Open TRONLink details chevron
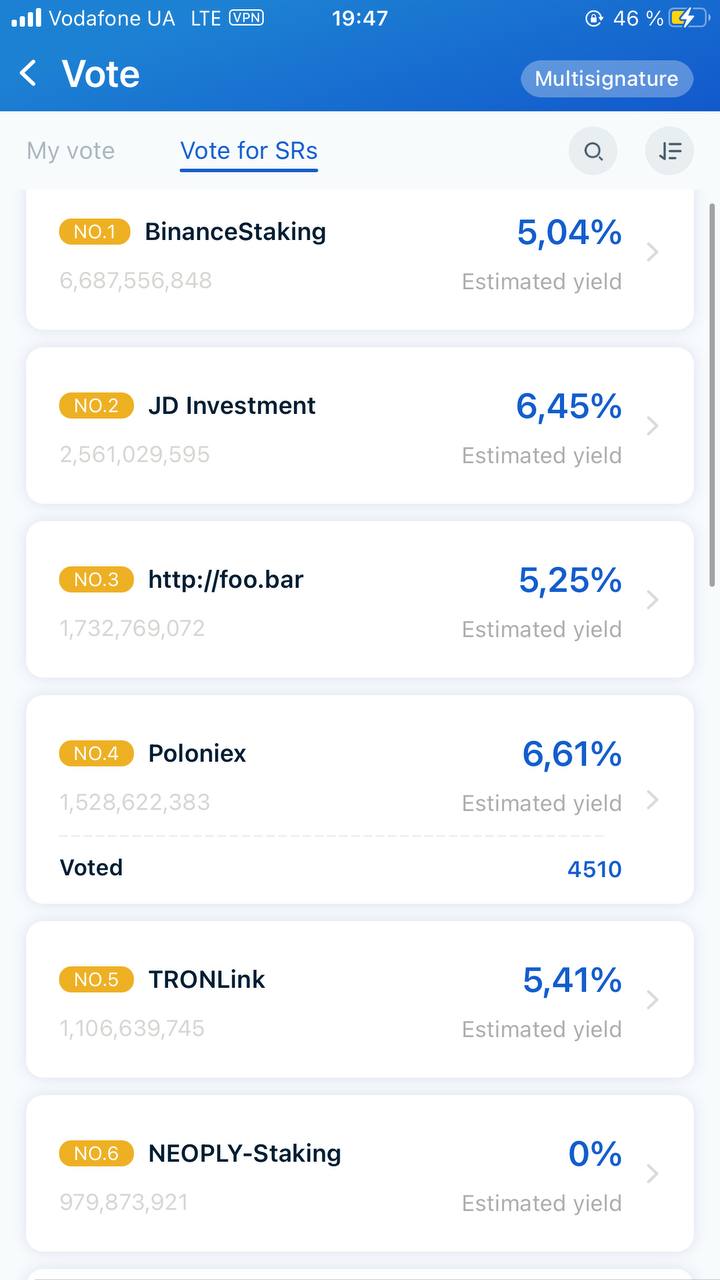 point(653,1000)
